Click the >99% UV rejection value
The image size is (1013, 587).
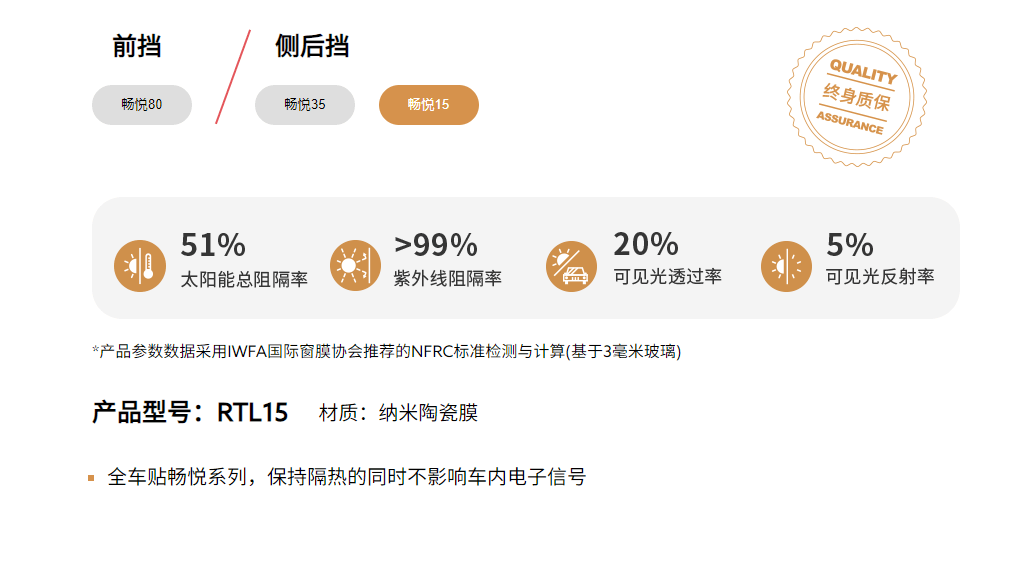click(x=436, y=245)
